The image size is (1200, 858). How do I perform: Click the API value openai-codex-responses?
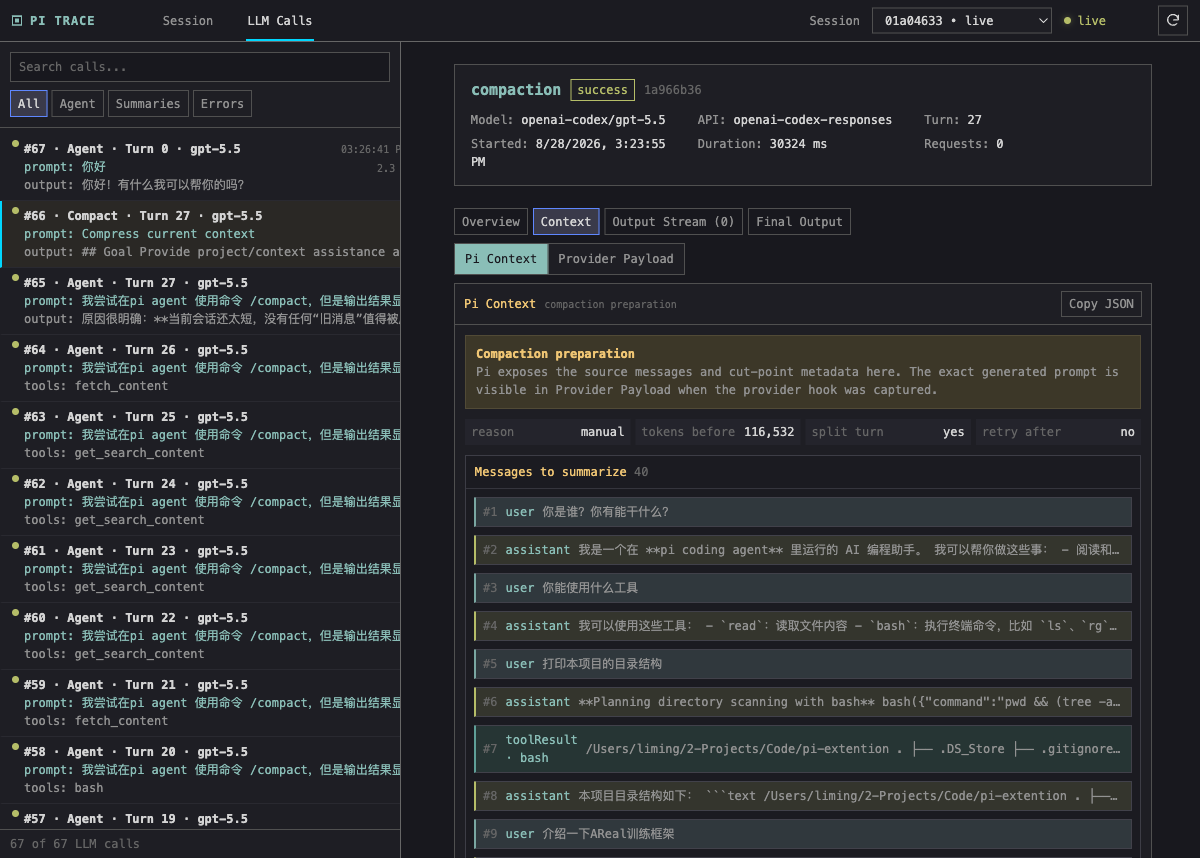[812, 120]
